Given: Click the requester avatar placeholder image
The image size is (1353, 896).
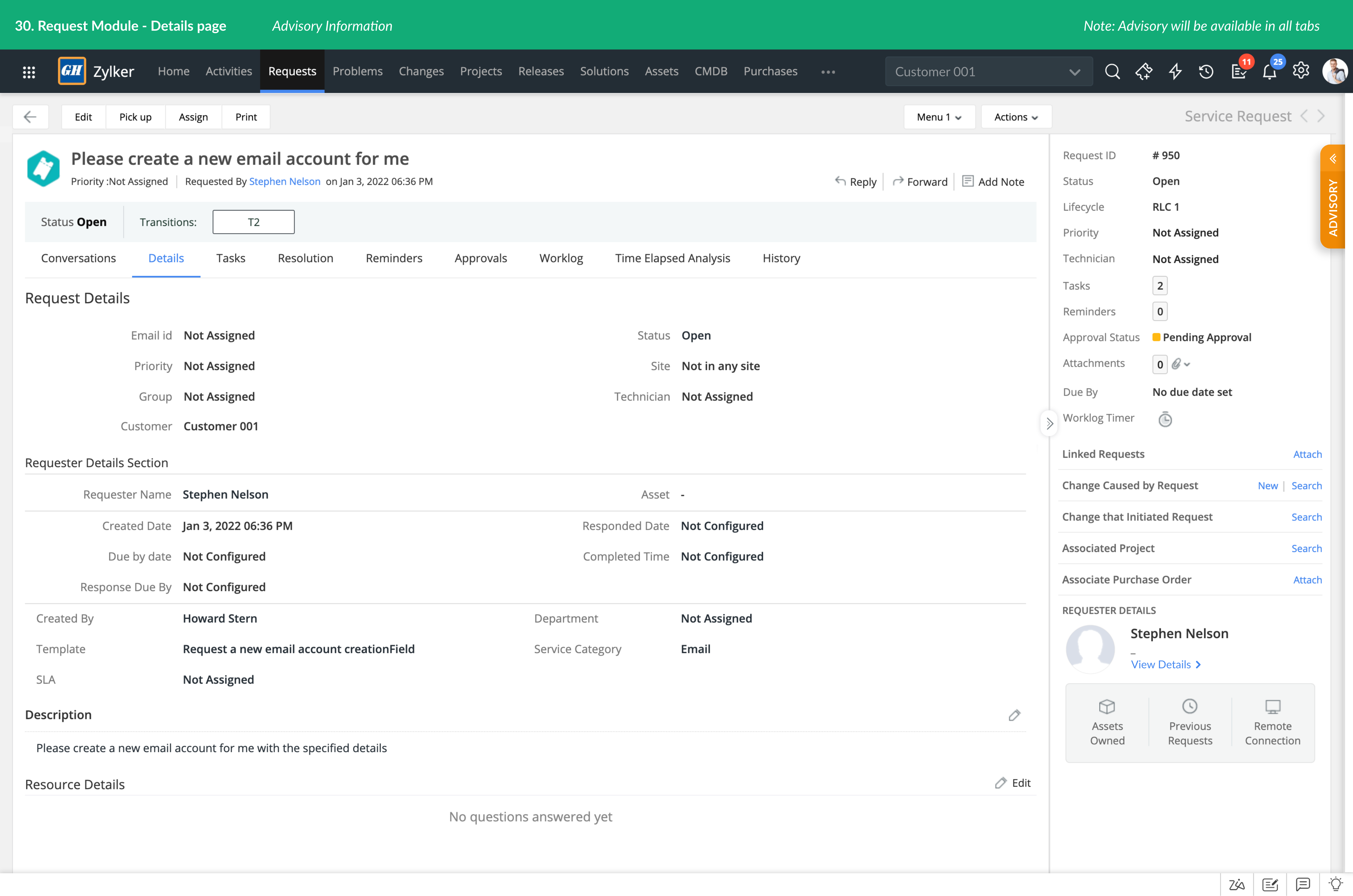Looking at the screenshot, I should (x=1090, y=649).
